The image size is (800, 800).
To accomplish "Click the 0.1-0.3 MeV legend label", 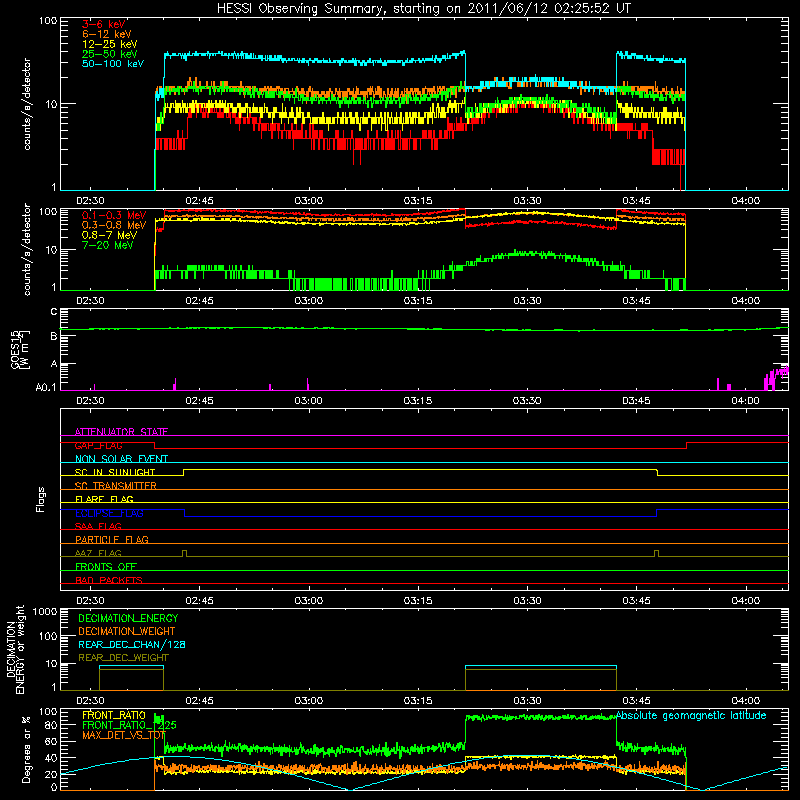I will pos(114,215).
